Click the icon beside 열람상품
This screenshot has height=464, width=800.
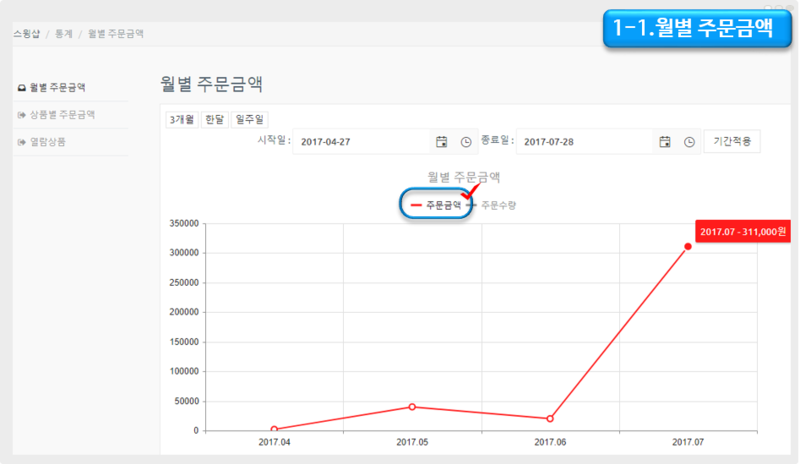point(21,142)
